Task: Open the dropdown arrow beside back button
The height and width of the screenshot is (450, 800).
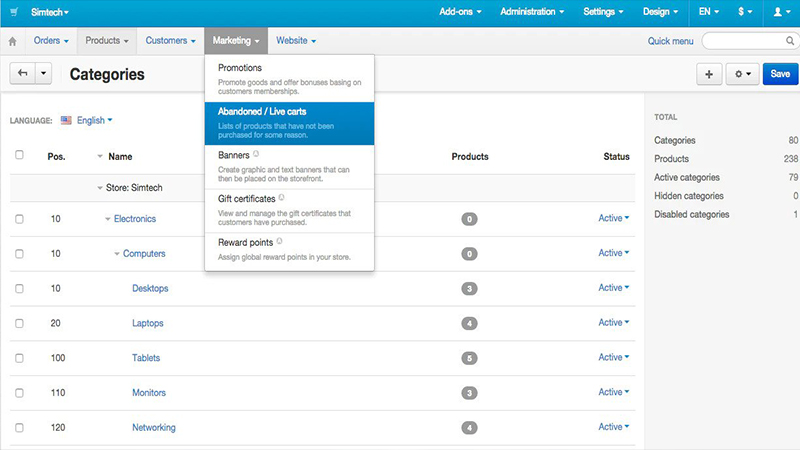Action: [43, 73]
